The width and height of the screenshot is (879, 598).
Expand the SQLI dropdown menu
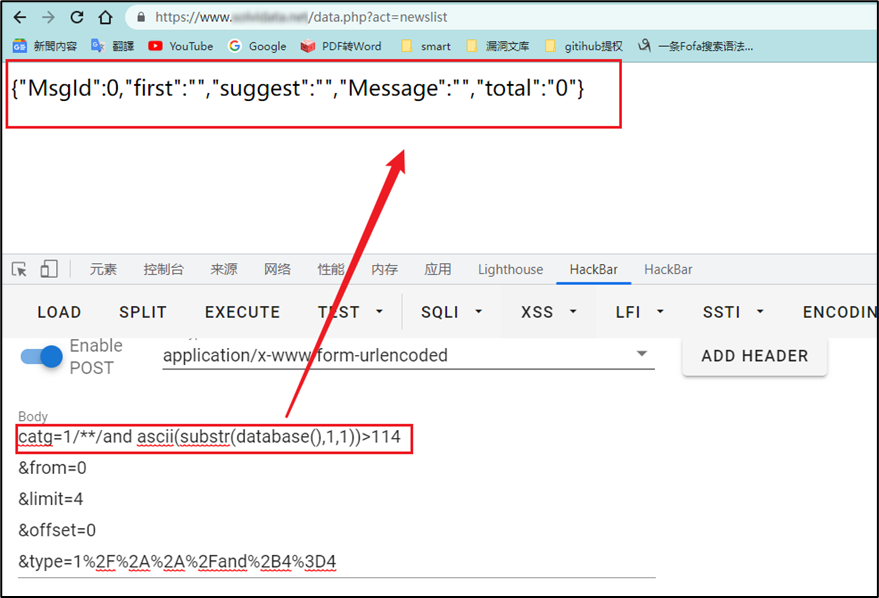point(452,312)
